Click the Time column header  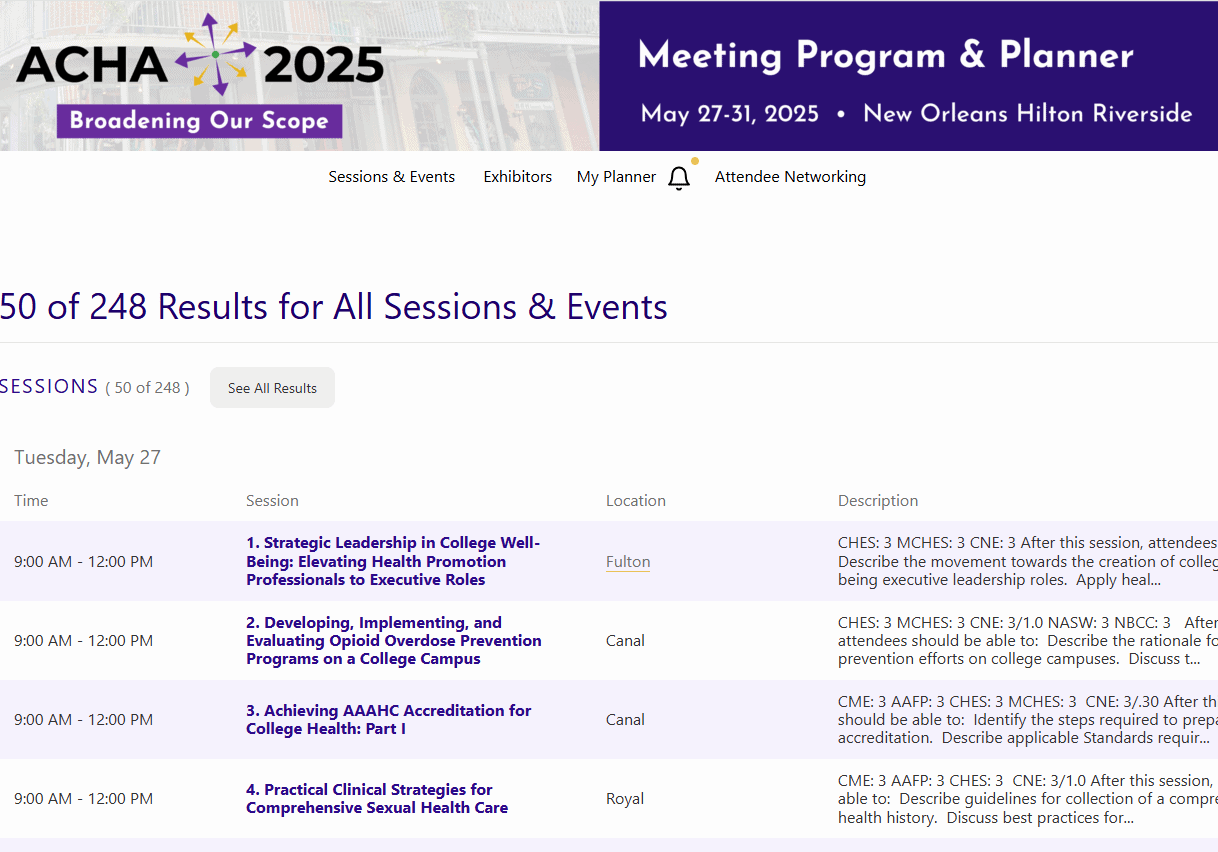(31, 501)
